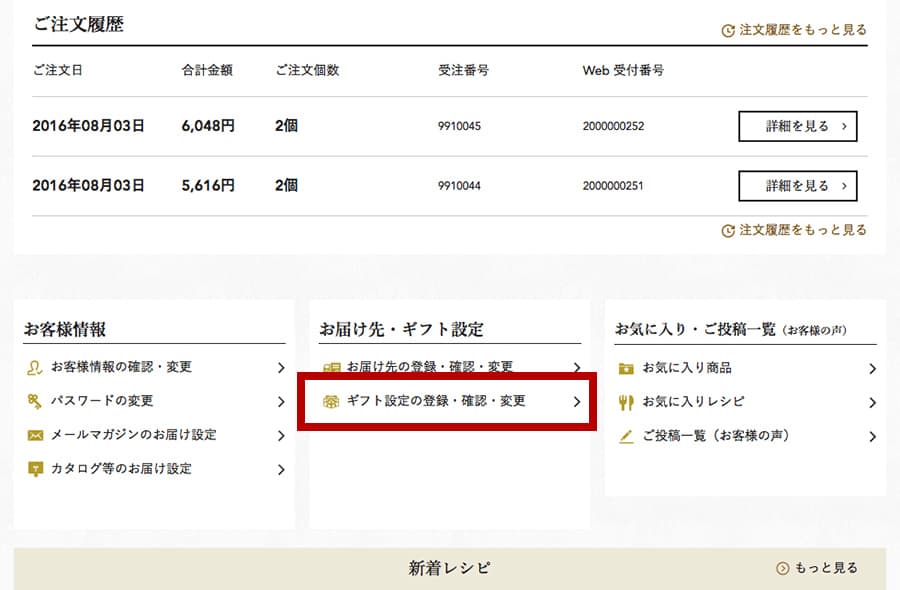Click the key icon for パスワードの変更
This screenshot has width=900, height=590.
35,401
